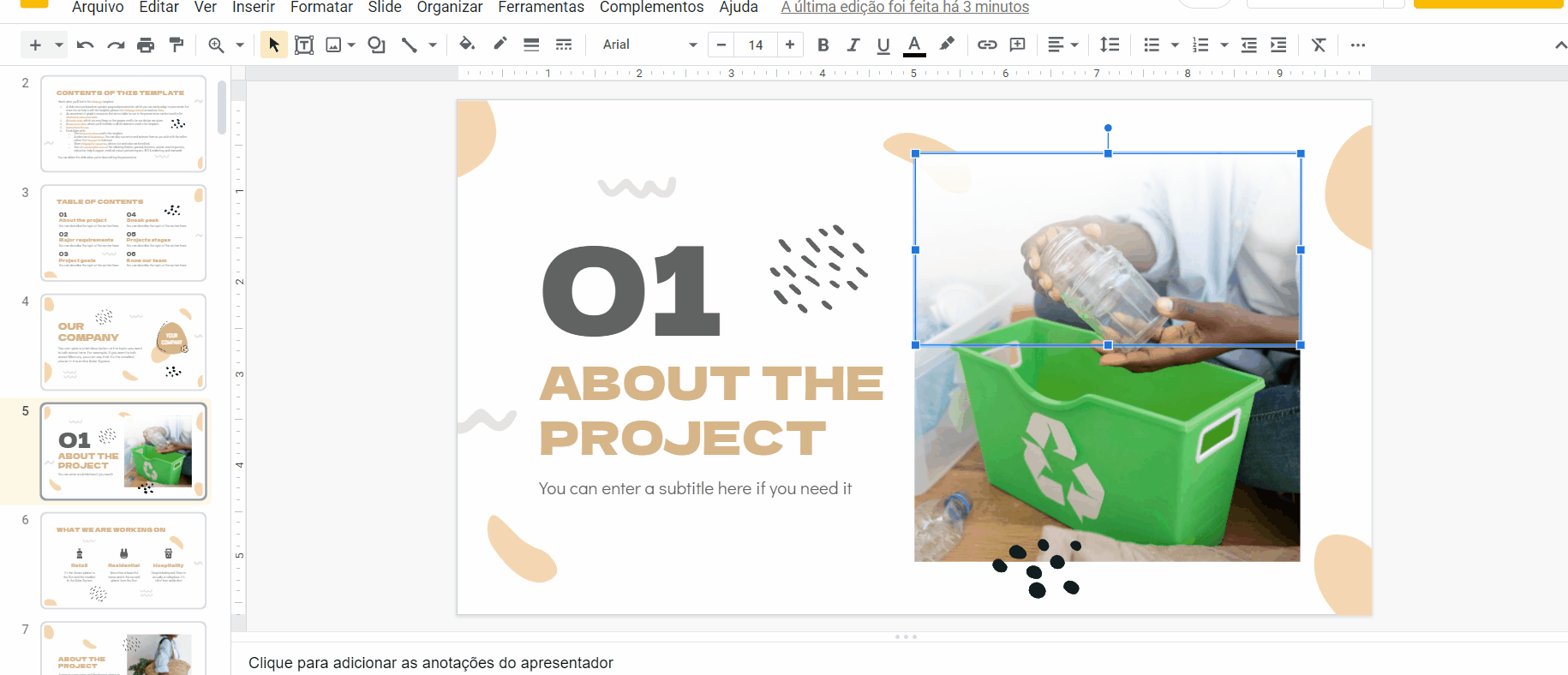
Task: Choose the select cursor tool
Action: click(273, 45)
